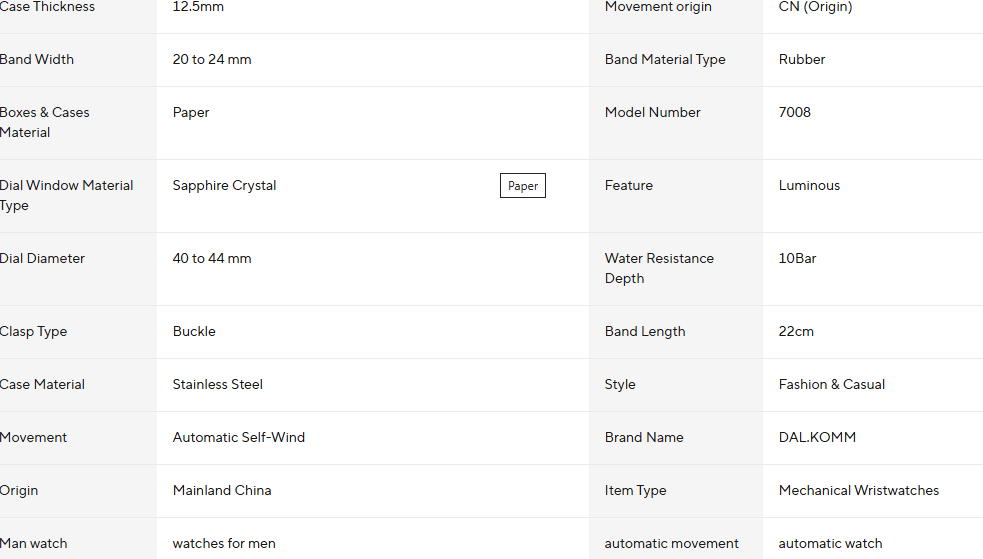Click the Dial Window Material Type label

pyautogui.click(x=67, y=195)
